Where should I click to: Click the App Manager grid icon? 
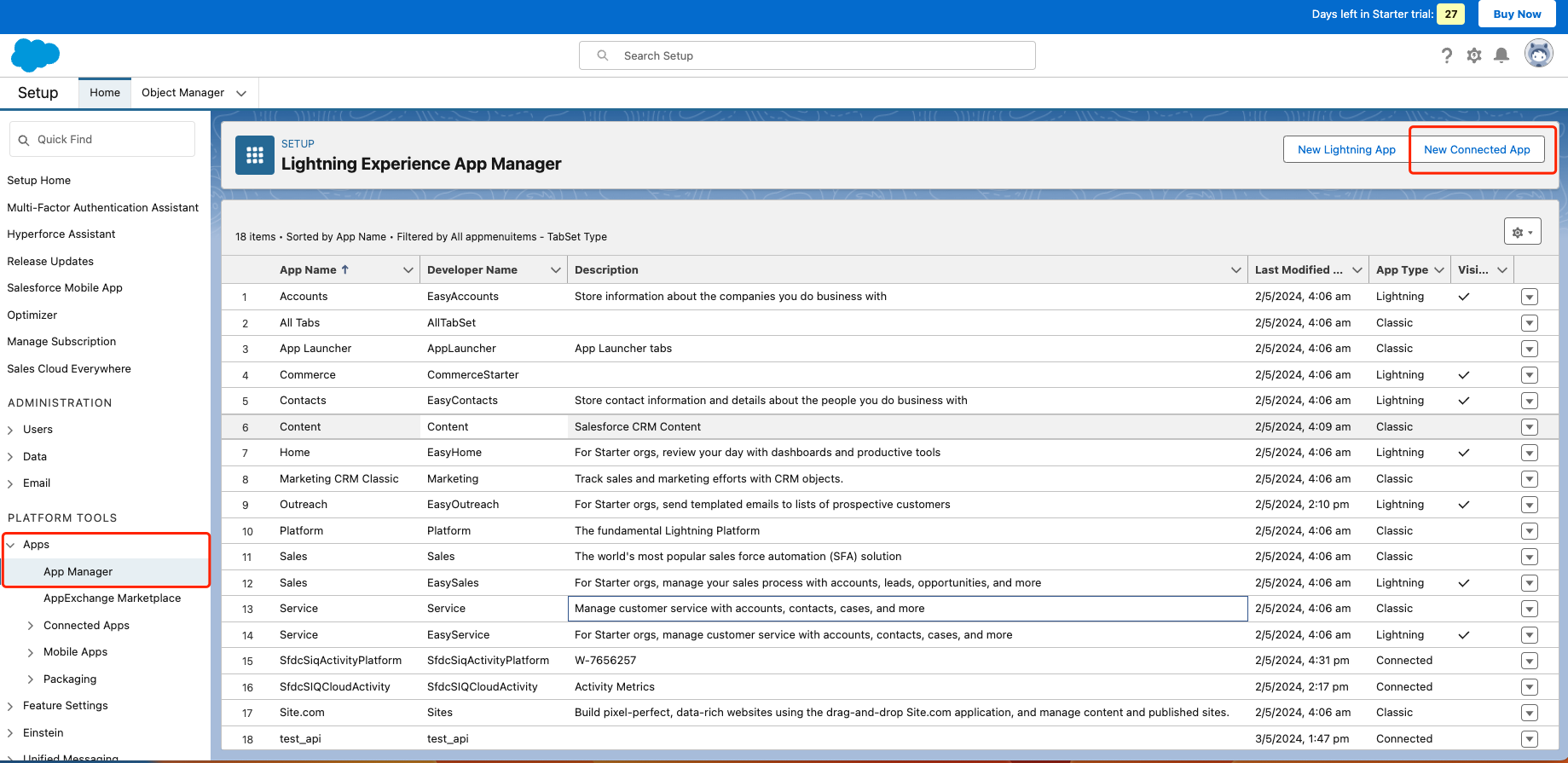254,155
